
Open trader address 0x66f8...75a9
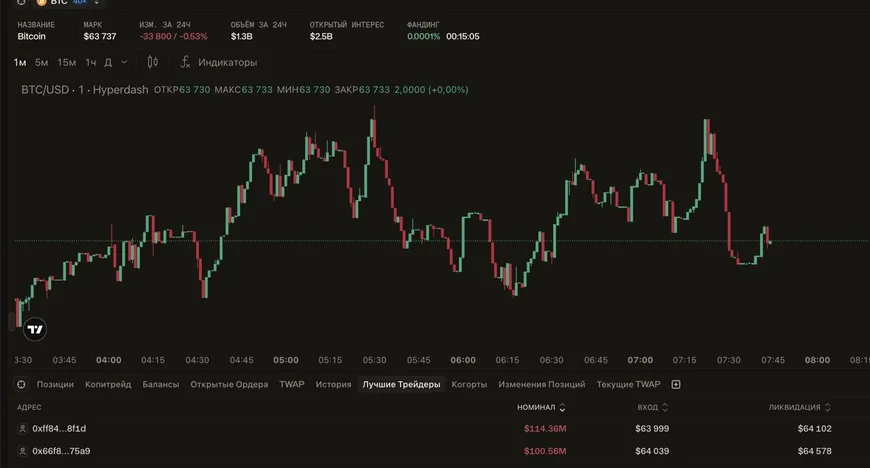pyautogui.click(x=61, y=451)
